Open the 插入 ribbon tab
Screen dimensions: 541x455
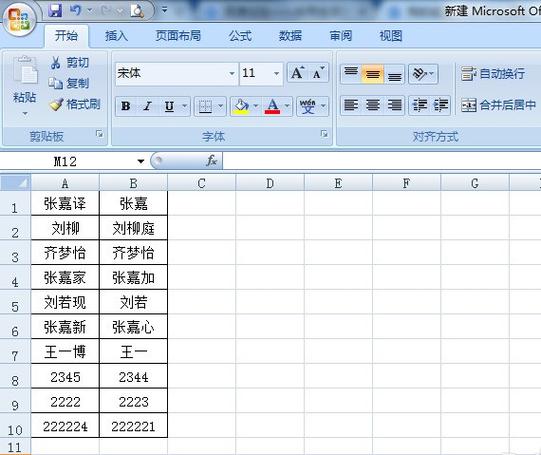(116, 36)
